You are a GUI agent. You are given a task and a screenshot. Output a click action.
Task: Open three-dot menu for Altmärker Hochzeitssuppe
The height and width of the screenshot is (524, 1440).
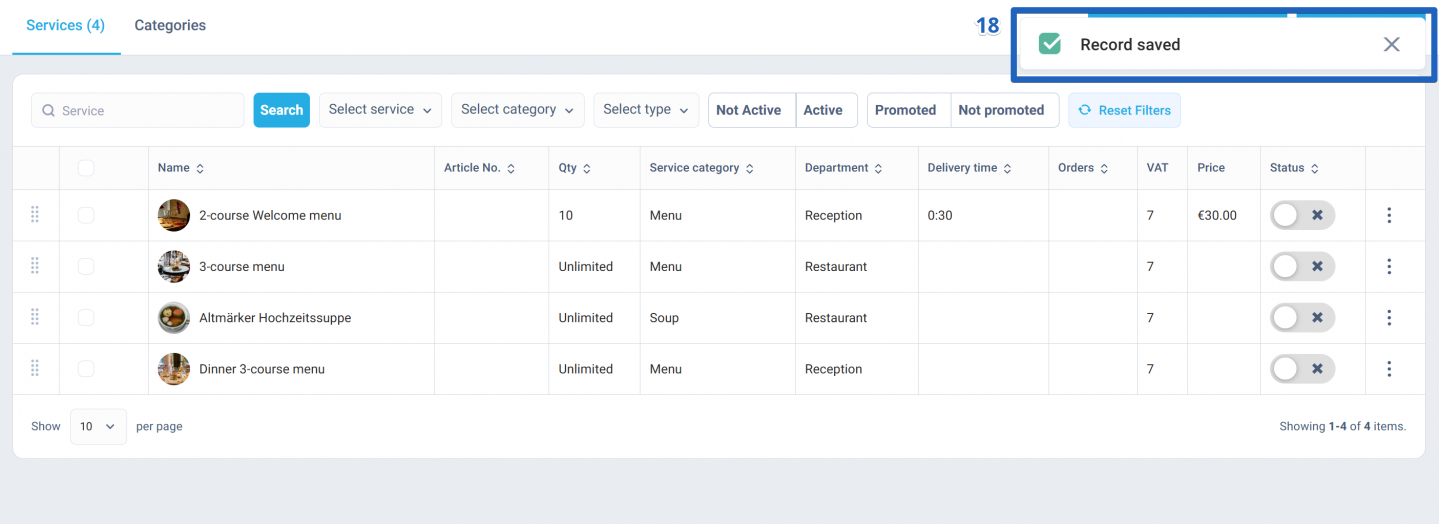1389,318
